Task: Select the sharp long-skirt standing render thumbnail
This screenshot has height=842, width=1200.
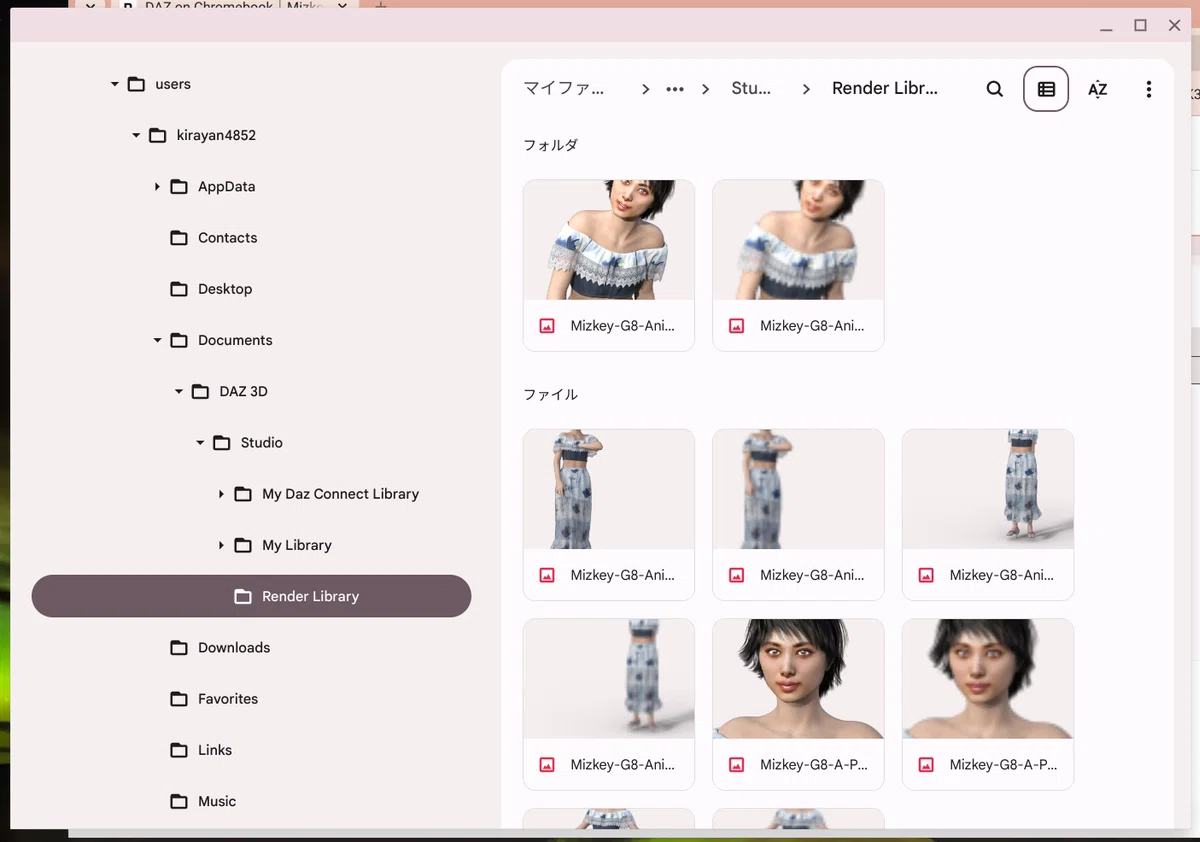Action: [x=608, y=489]
